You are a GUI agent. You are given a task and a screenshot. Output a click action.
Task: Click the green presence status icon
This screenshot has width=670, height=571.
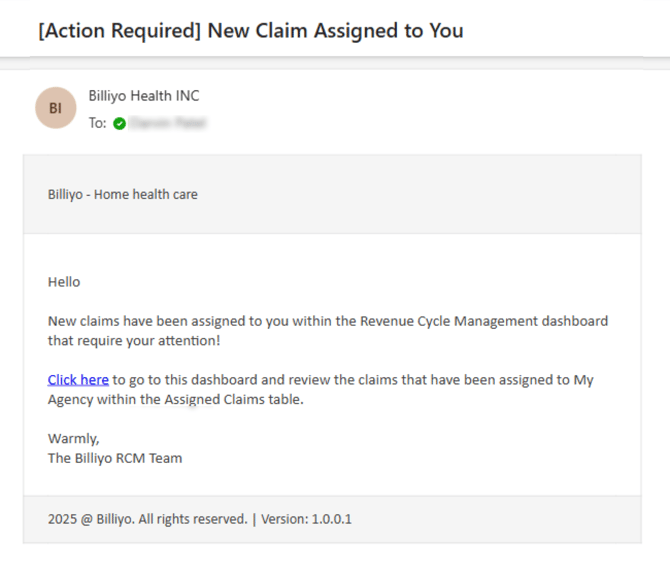pos(120,123)
